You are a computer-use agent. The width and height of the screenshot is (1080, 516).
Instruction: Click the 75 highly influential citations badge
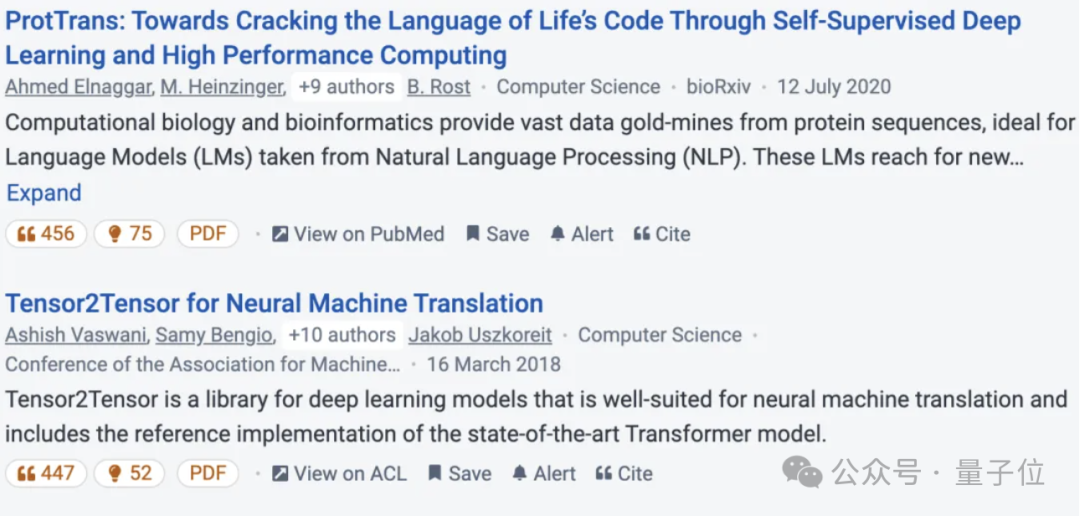[x=129, y=234]
